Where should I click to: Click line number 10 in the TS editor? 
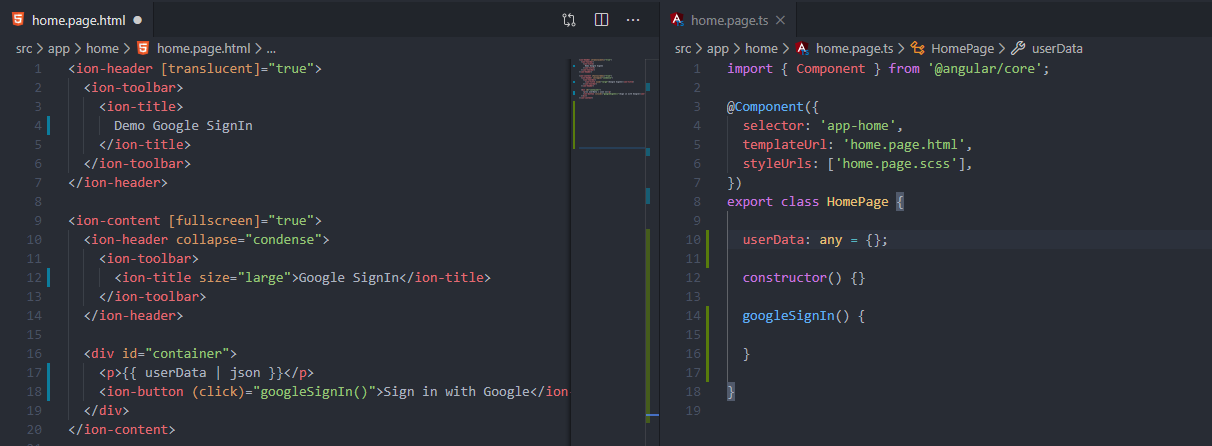[693, 240]
